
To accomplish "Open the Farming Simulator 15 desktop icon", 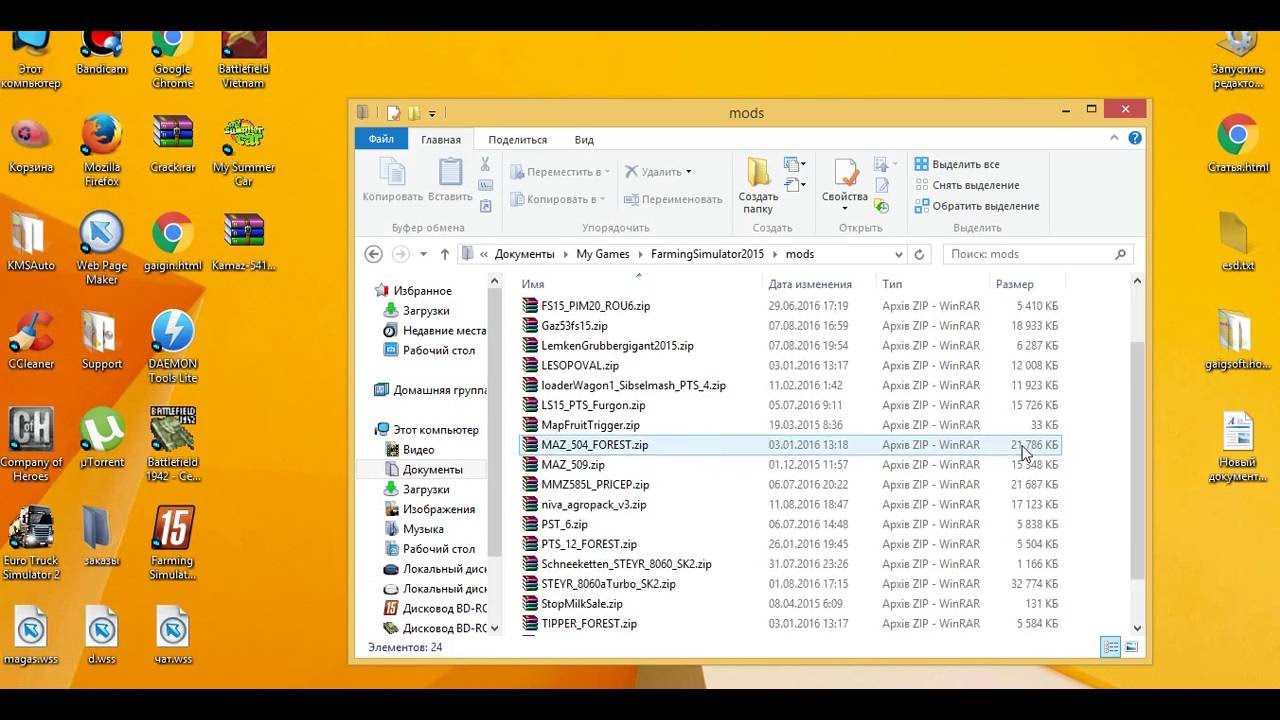I will point(172,543).
